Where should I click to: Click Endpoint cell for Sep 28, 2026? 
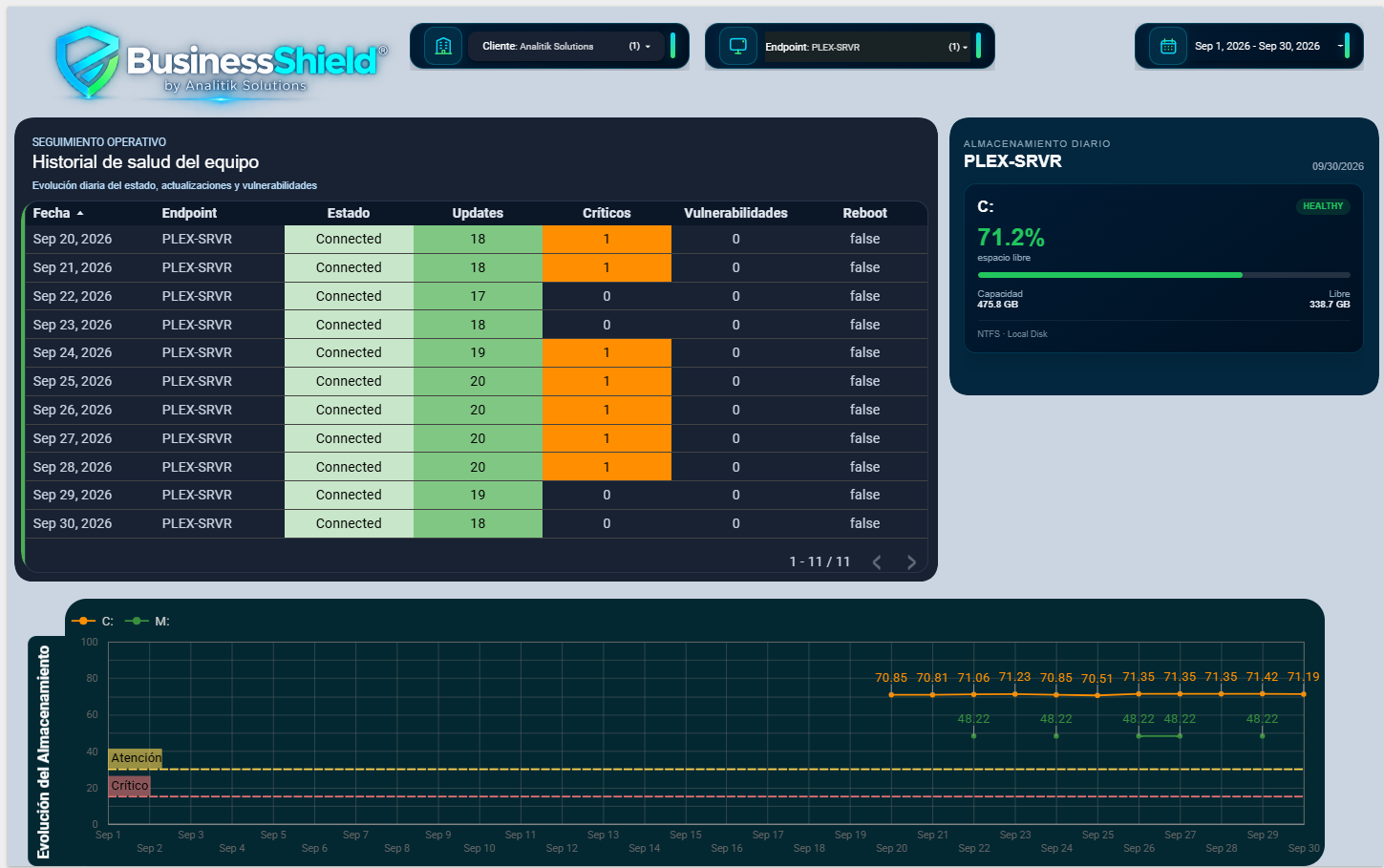pos(197,467)
